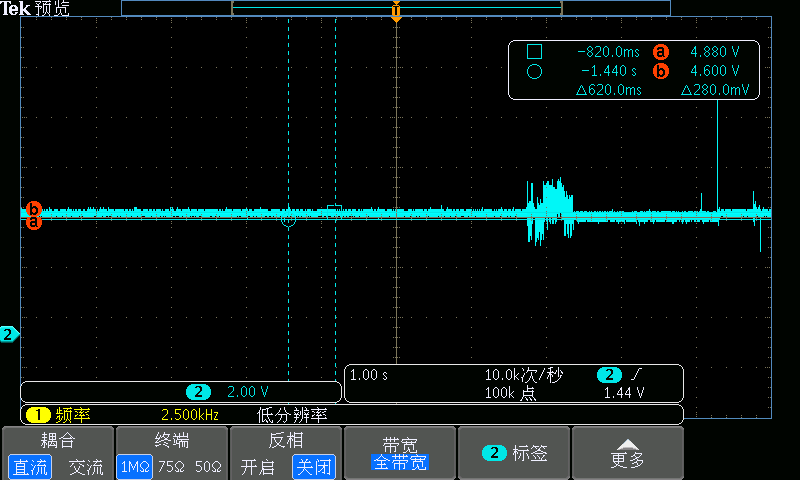Expand the 更多 (More) menu
The image size is (800, 480).
click(x=627, y=453)
